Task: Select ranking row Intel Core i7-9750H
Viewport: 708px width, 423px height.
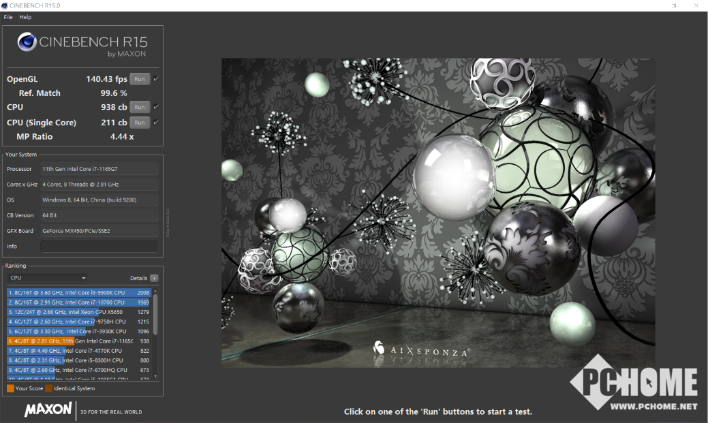Action: (79, 322)
